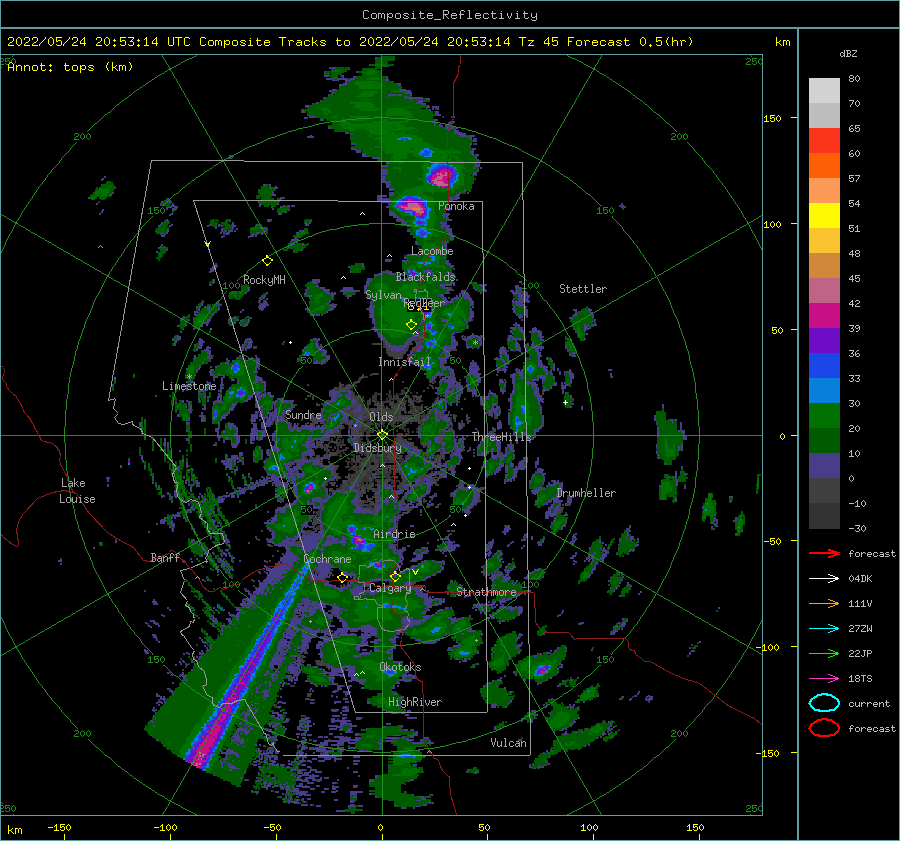Click the yellow diamond marker beside RockyMH
The width and height of the screenshot is (900, 841).
pyautogui.click(x=267, y=261)
